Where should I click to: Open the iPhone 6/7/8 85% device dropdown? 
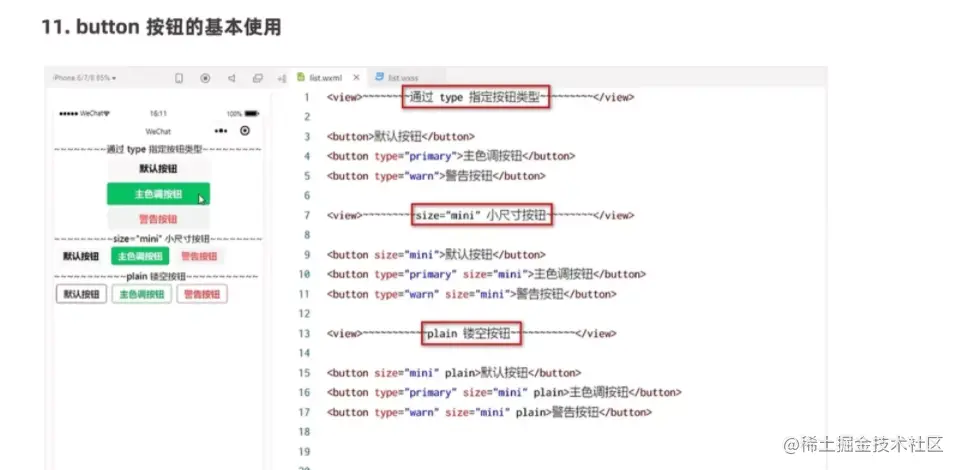coord(84,78)
